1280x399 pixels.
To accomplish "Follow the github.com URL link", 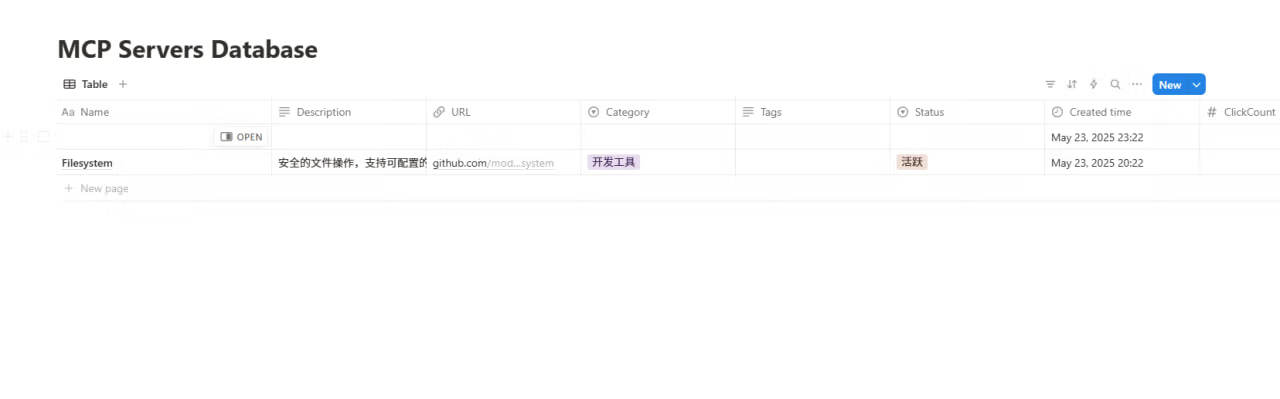I will point(493,163).
